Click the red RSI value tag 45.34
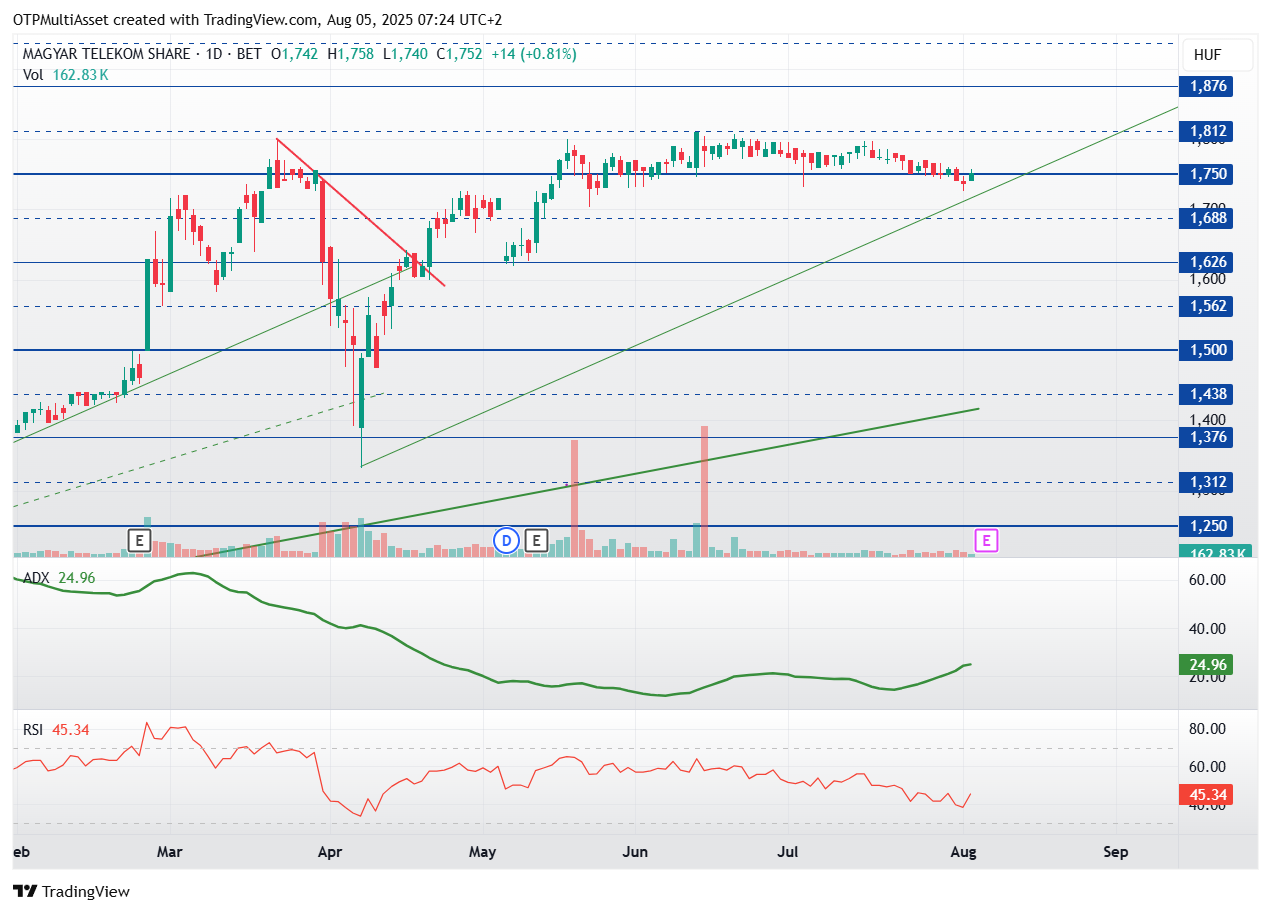Viewport: 1271px width, 913px height. pos(1206,796)
